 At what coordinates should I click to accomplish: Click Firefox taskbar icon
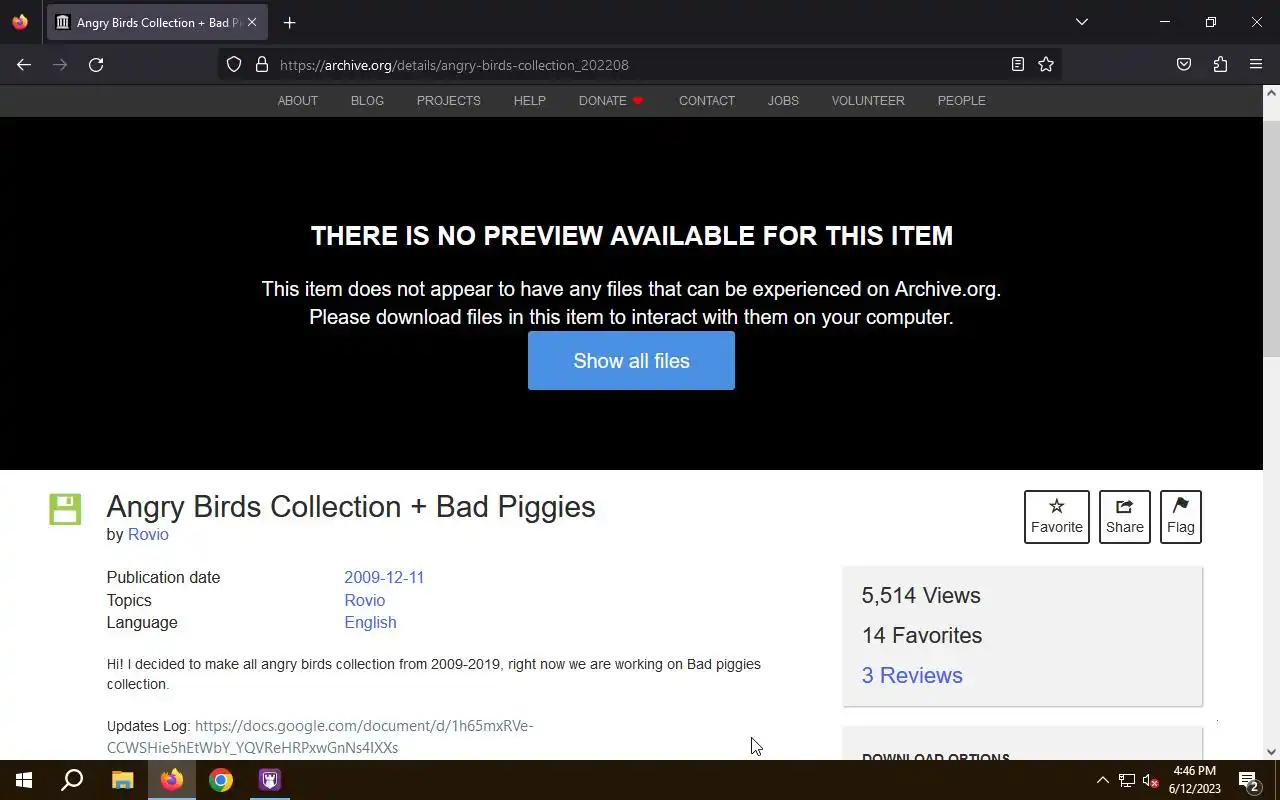coord(172,780)
